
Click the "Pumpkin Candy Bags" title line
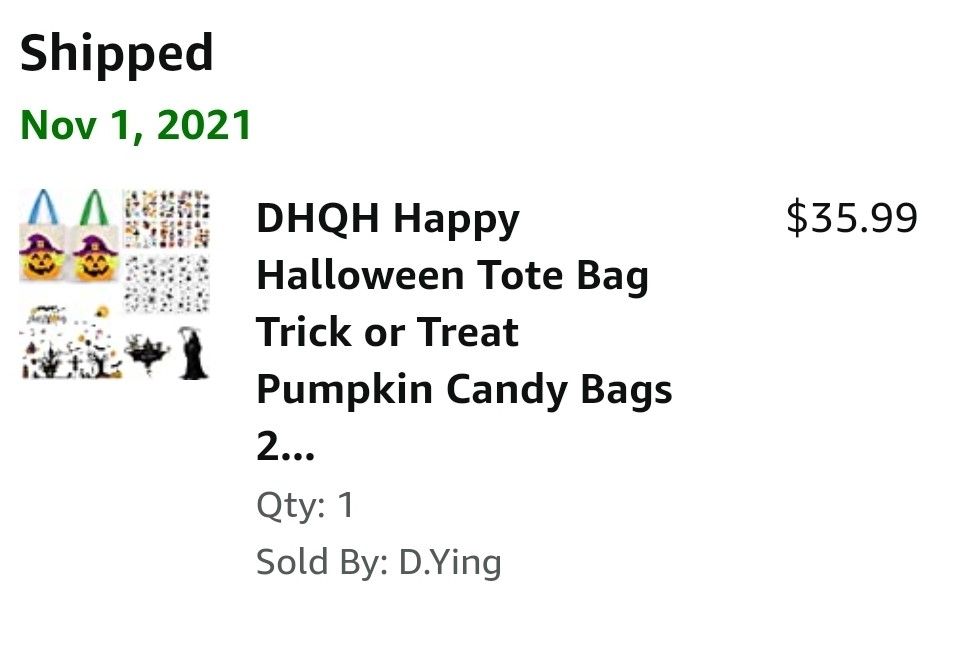pos(464,389)
